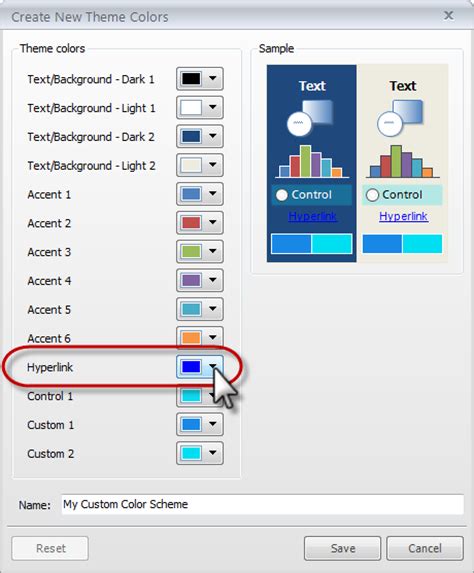Expand the Accent 4 color dropdown arrow
The image size is (474, 573).
(213, 280)
